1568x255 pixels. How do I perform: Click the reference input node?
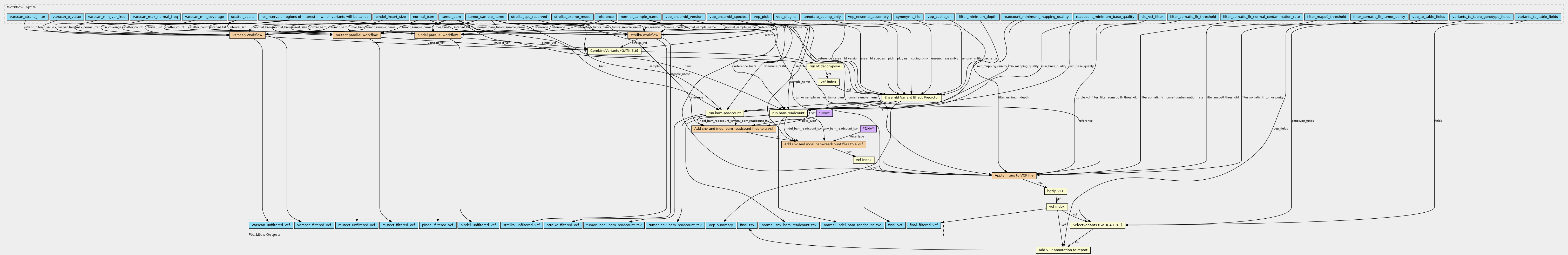click(606, 17)
